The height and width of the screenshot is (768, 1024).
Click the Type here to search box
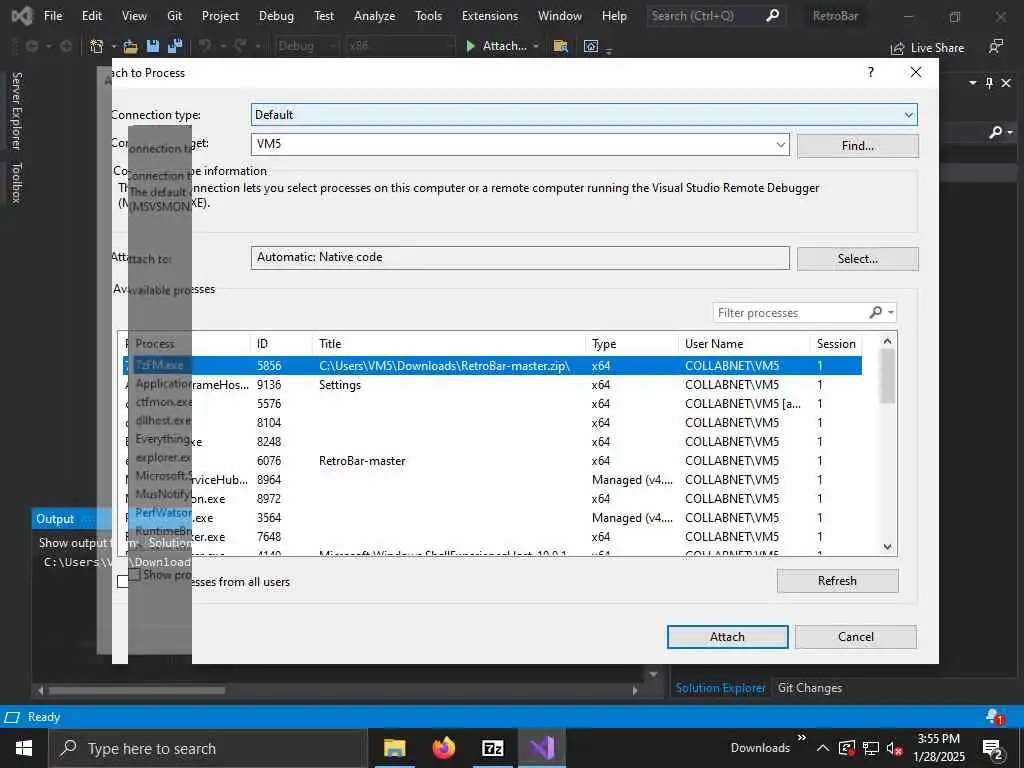coord(208,748)
